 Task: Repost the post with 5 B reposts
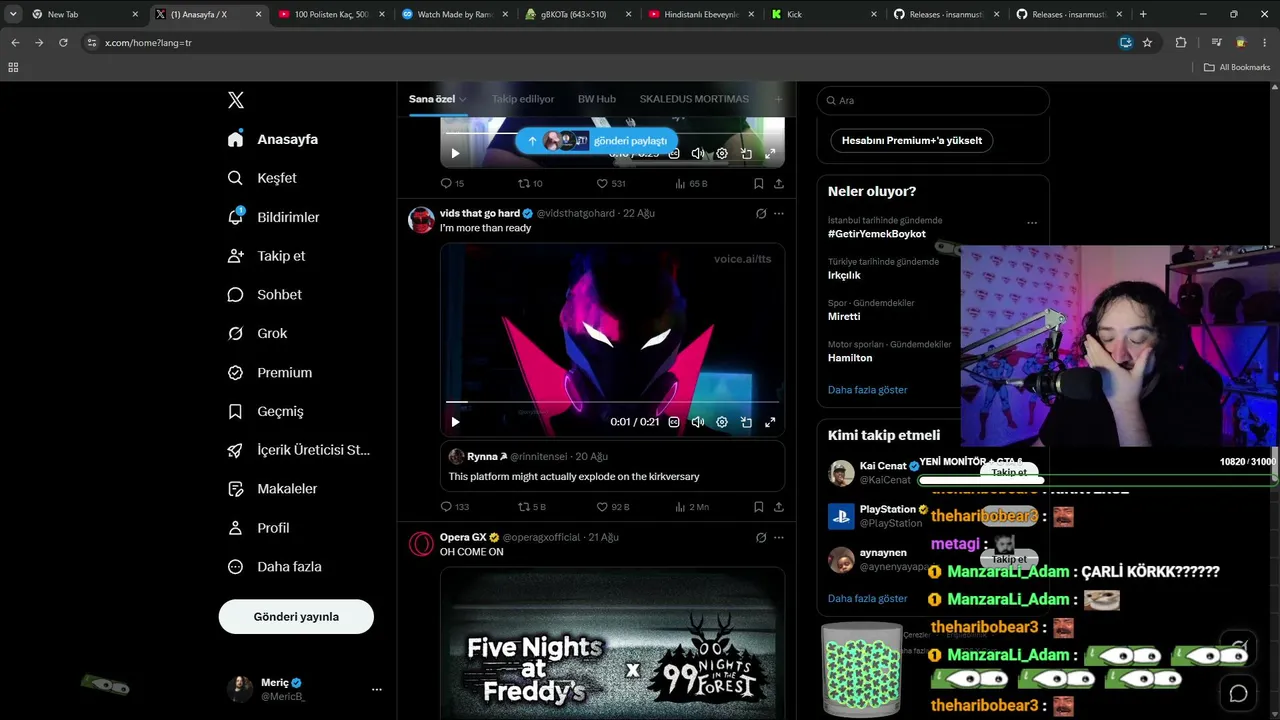click(531, 507)
